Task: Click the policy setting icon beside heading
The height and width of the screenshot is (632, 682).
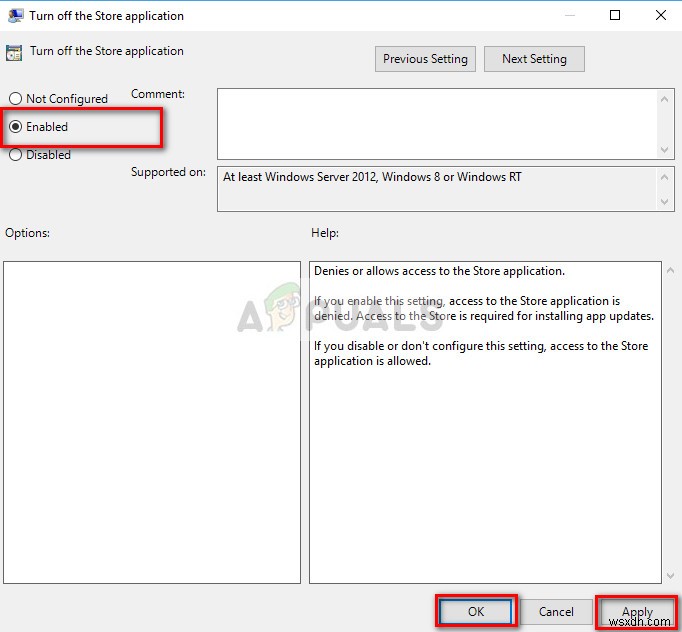Action: pyautogui.click(x=14, y=53)
